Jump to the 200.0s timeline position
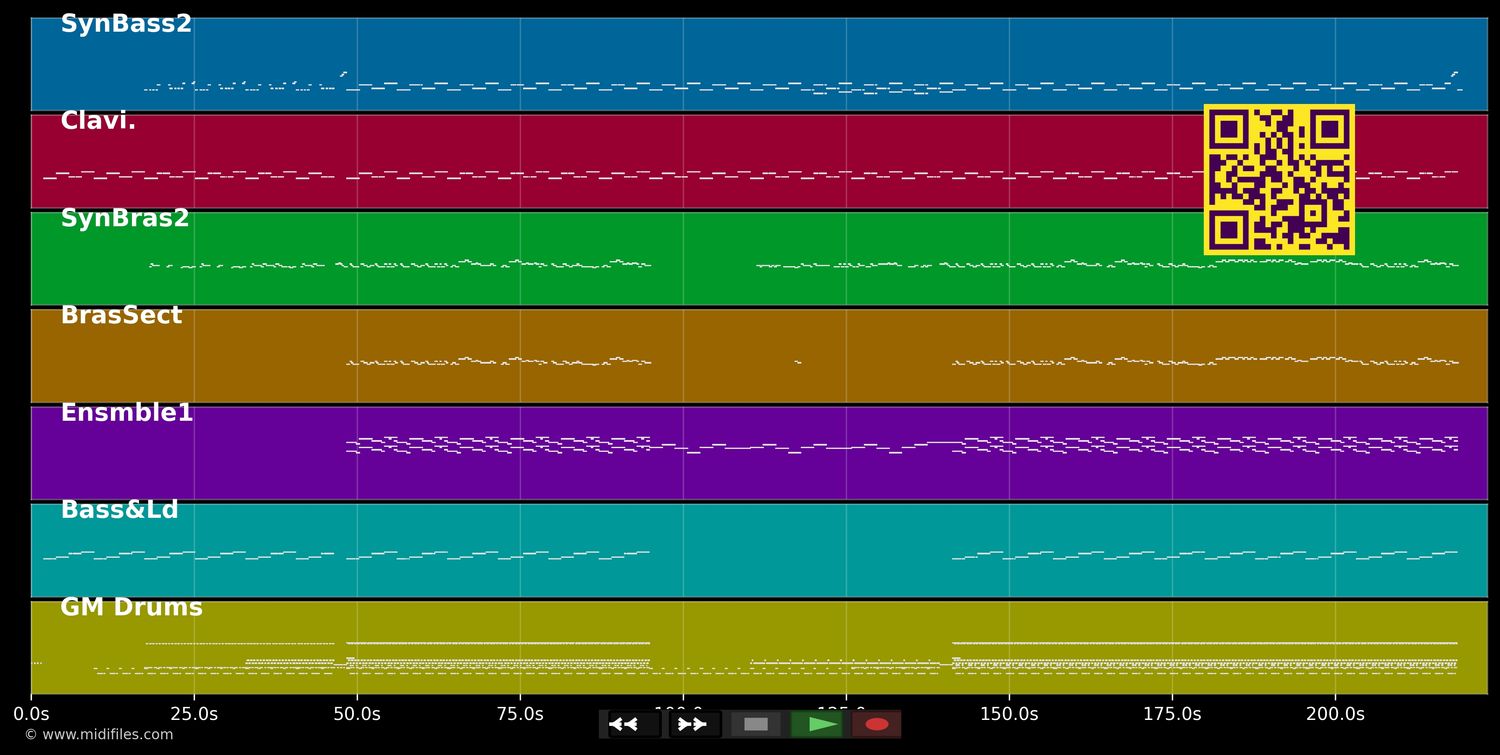Screen dimensions: 1500x755 1335,714
